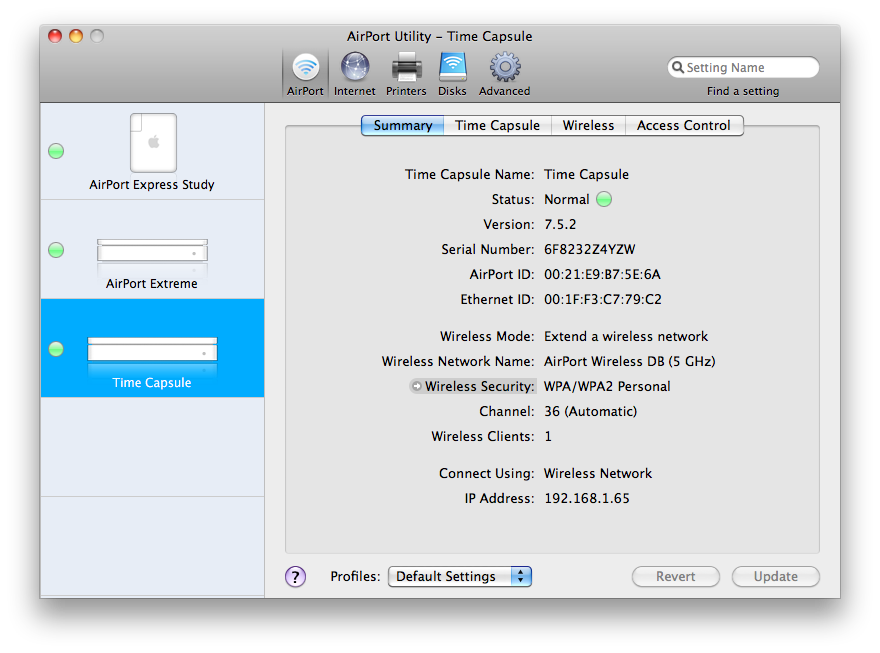Click the Wireless Clients count 1
Screen dimensions: 880x653
pos(548,436)
